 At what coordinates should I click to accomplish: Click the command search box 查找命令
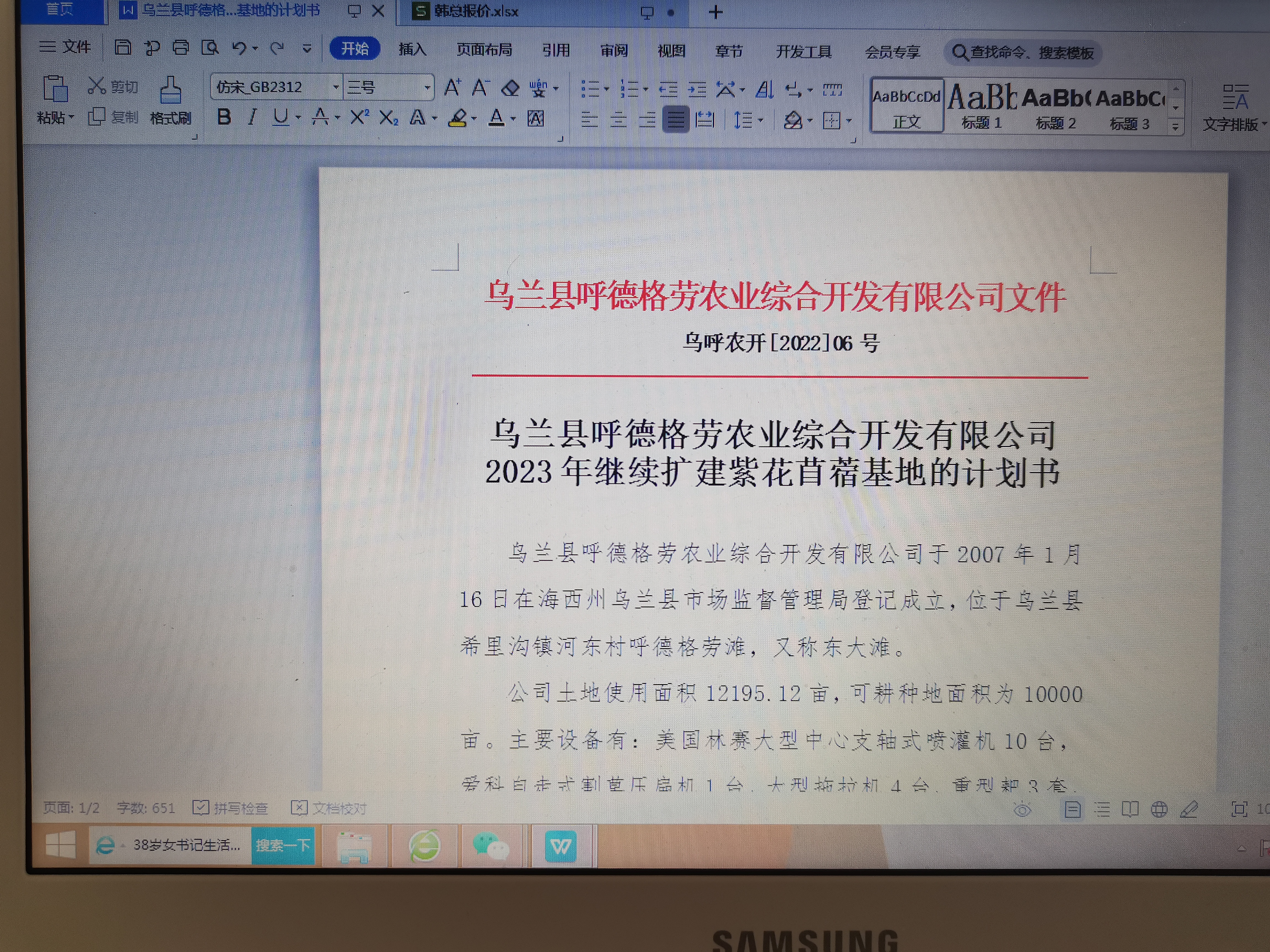[x=1023, y=53]
